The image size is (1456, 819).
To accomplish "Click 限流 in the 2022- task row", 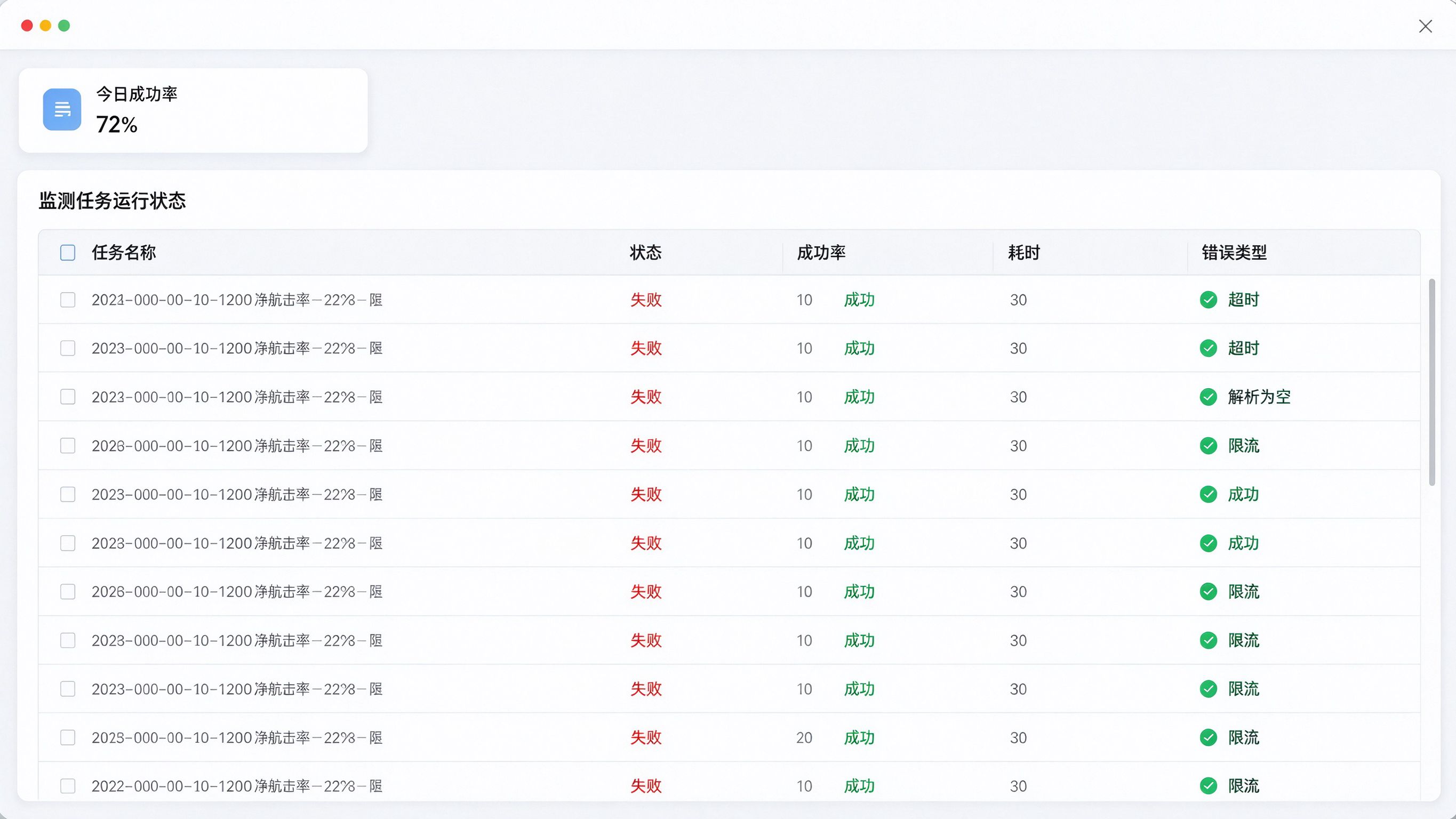I will coord(1244,786).
